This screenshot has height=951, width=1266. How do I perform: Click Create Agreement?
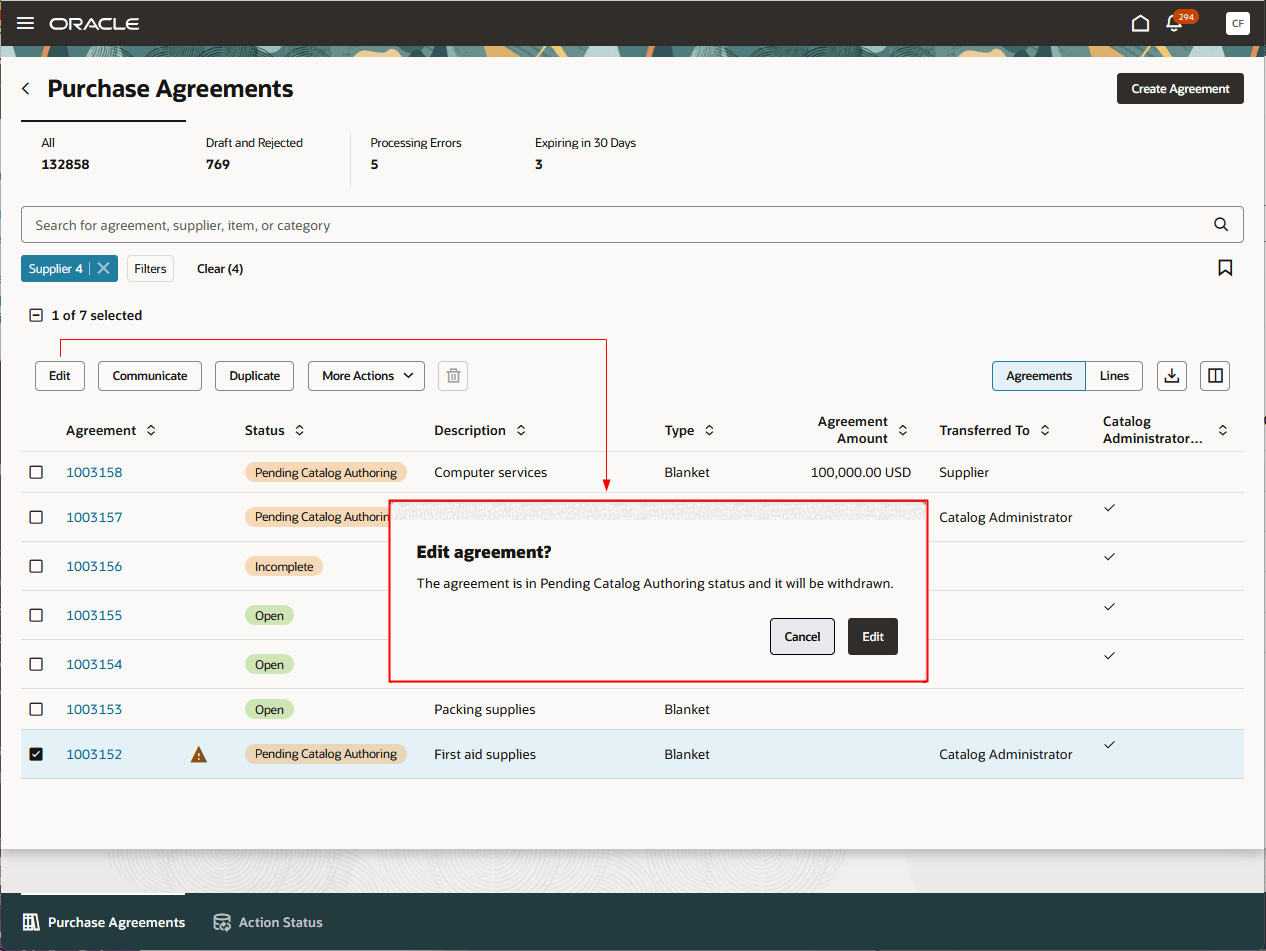(1180, 88)
